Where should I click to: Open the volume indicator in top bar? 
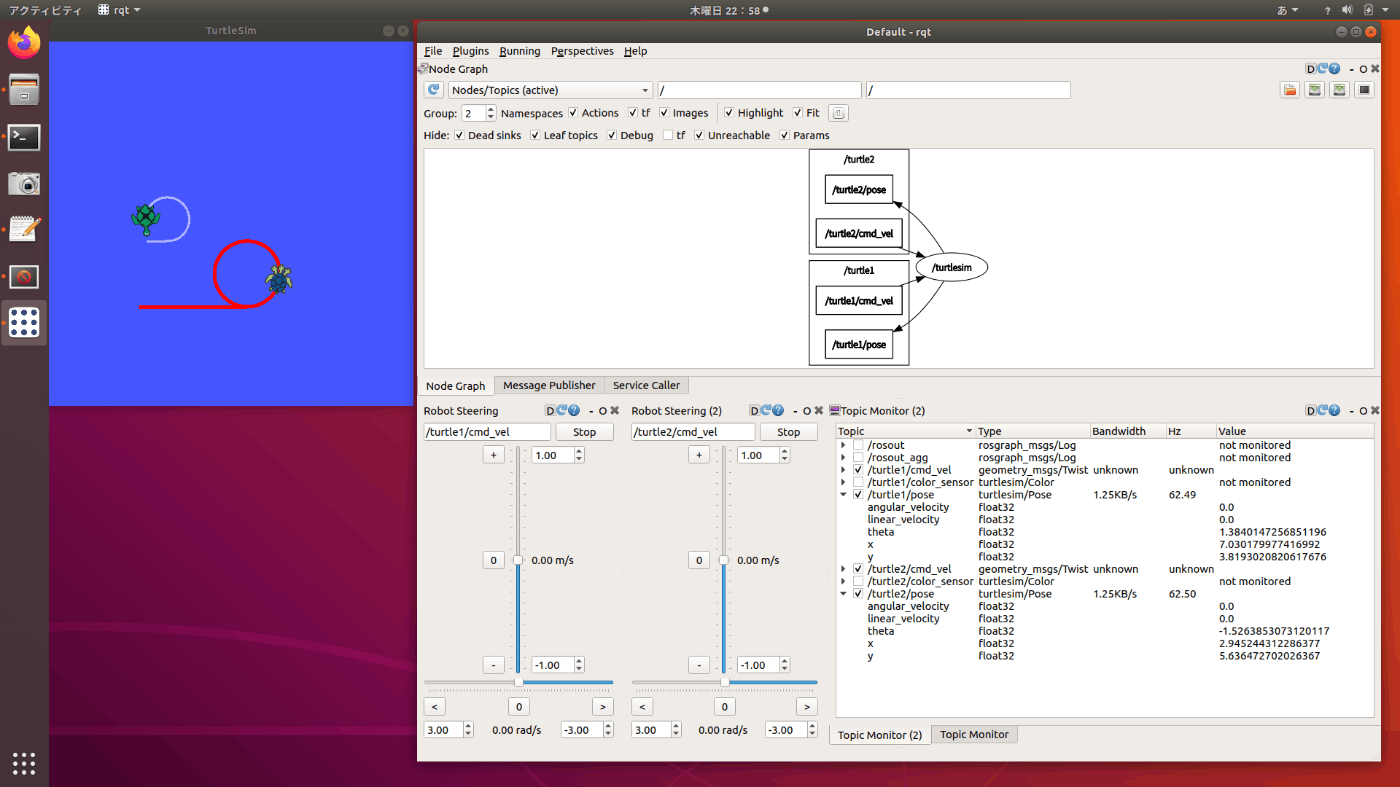click(1346, 10)
